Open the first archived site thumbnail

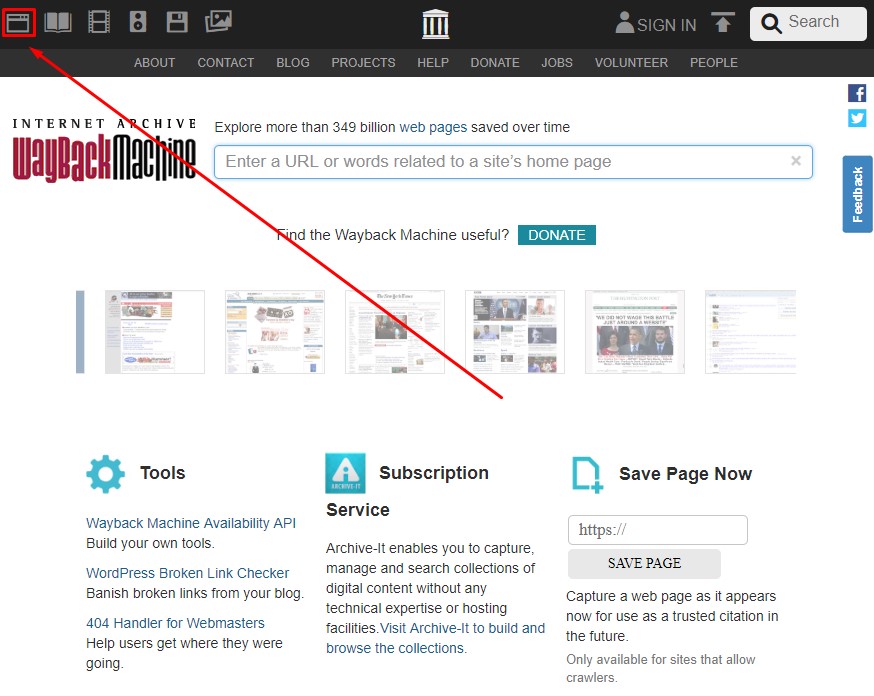tap(155, 332)
